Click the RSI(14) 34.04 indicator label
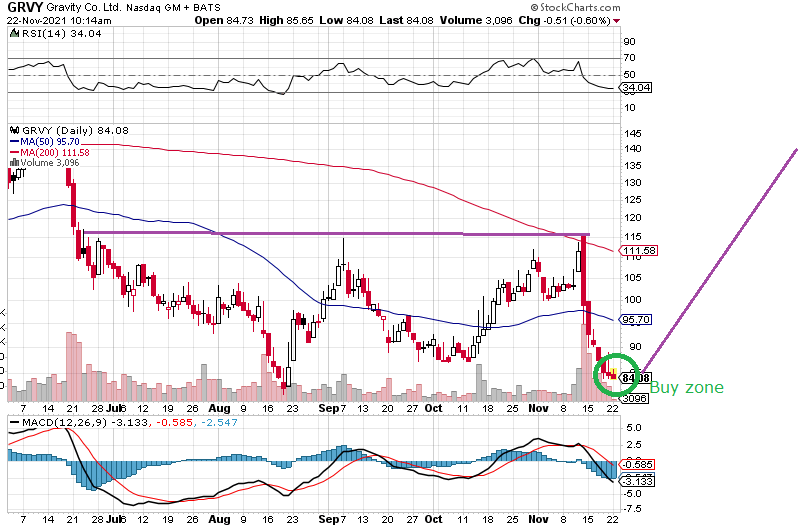801x526 pixels. point(61,34)
